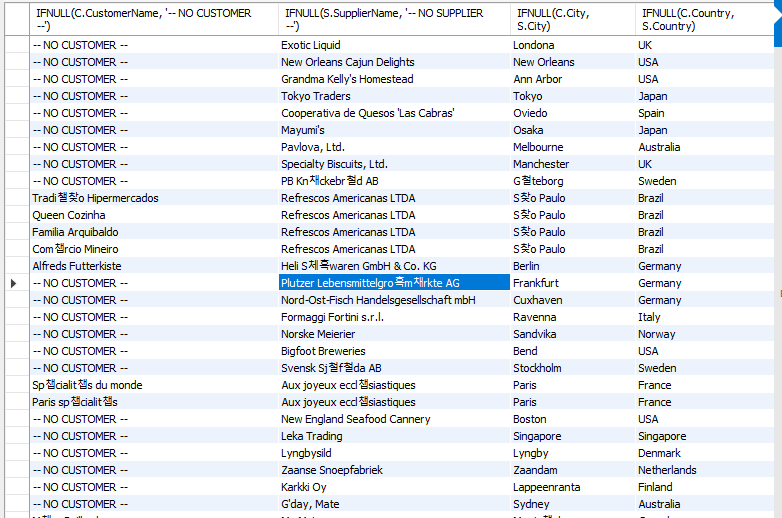The height and width of the screenshot is (518, 782).
Task: Select New England Seafood Cannery cell
Action: point(394,419)
